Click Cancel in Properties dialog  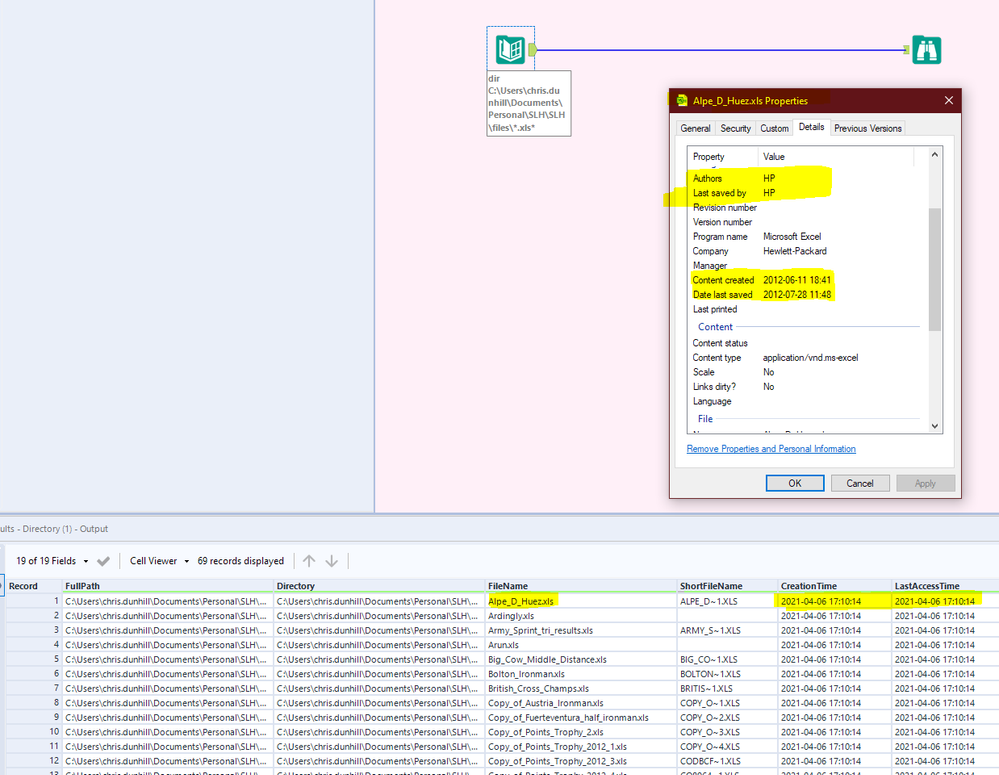click(859, 483)
